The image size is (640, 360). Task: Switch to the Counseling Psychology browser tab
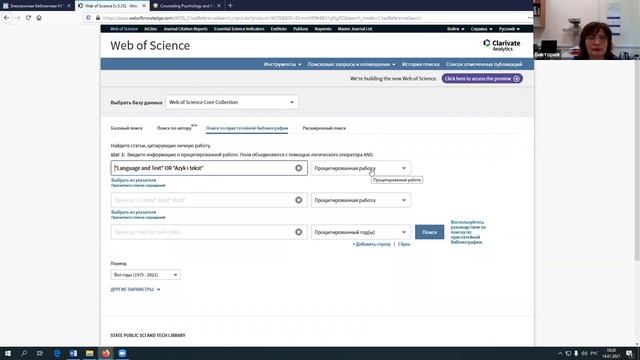pos(186,6)
